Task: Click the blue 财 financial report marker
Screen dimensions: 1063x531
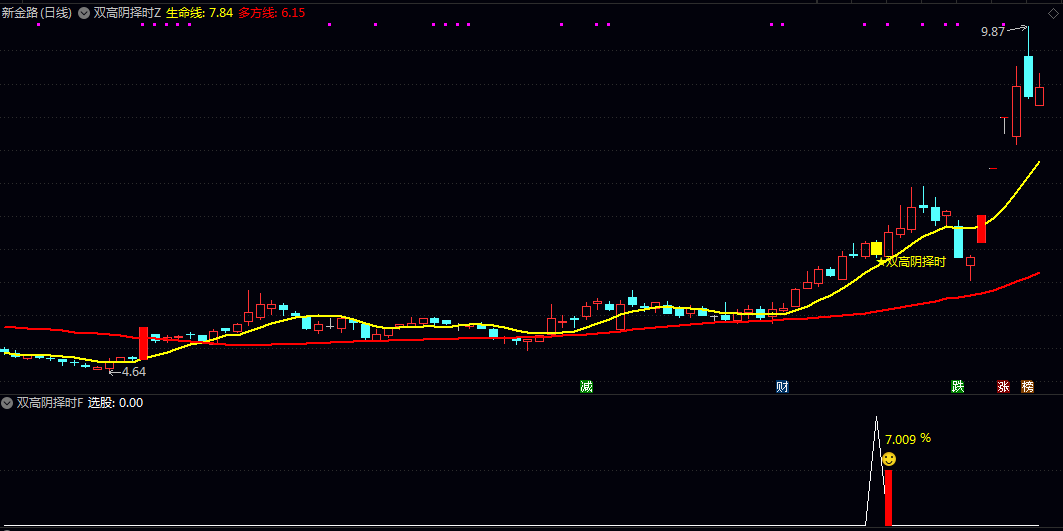Action: pyautogui.click(x=781, y=387)
